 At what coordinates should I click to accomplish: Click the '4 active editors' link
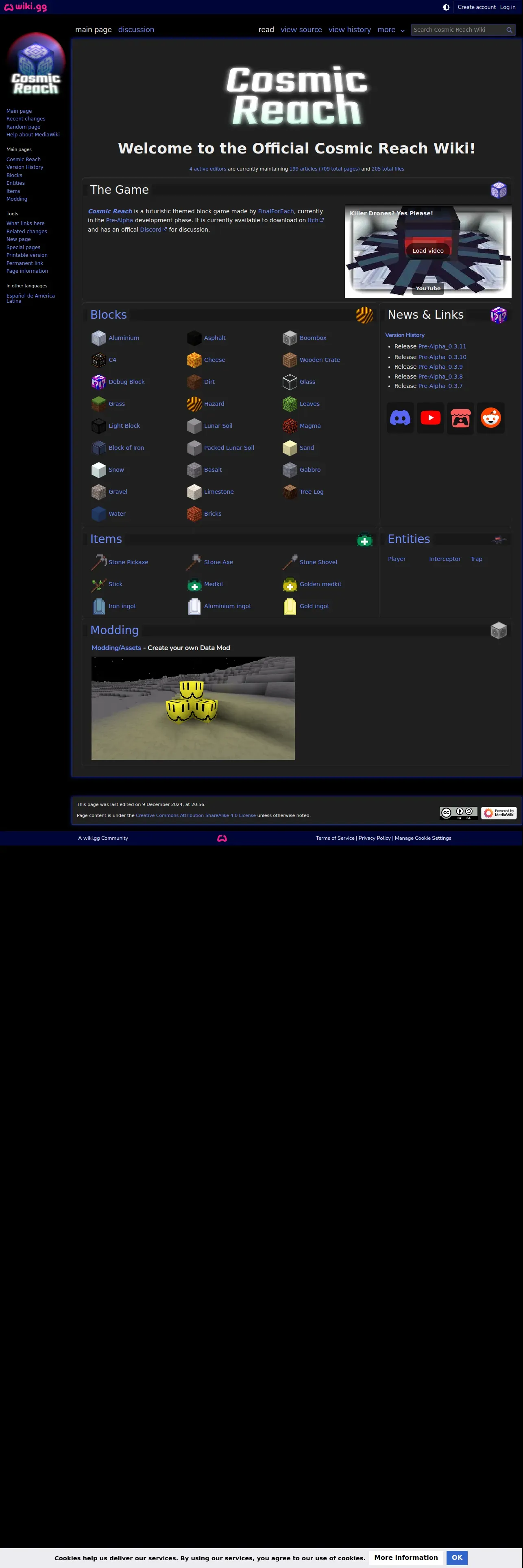207,169
